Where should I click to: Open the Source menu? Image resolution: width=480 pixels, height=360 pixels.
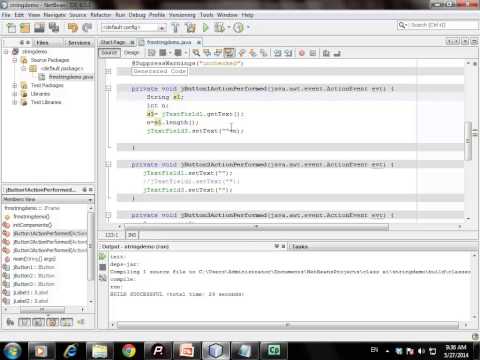(78, 15)
